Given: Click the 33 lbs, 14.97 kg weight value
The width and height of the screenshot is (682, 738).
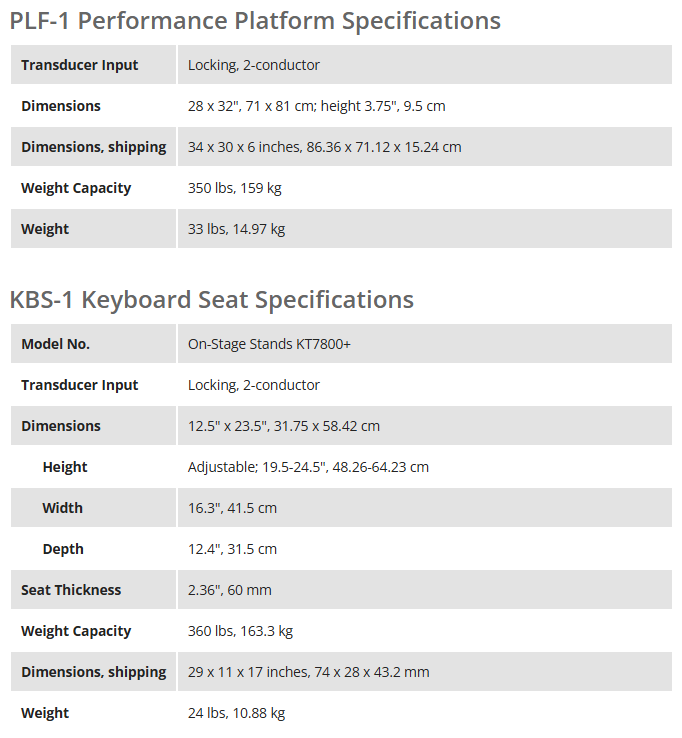Looking at the screenshot, I should [x=236, y=229].
